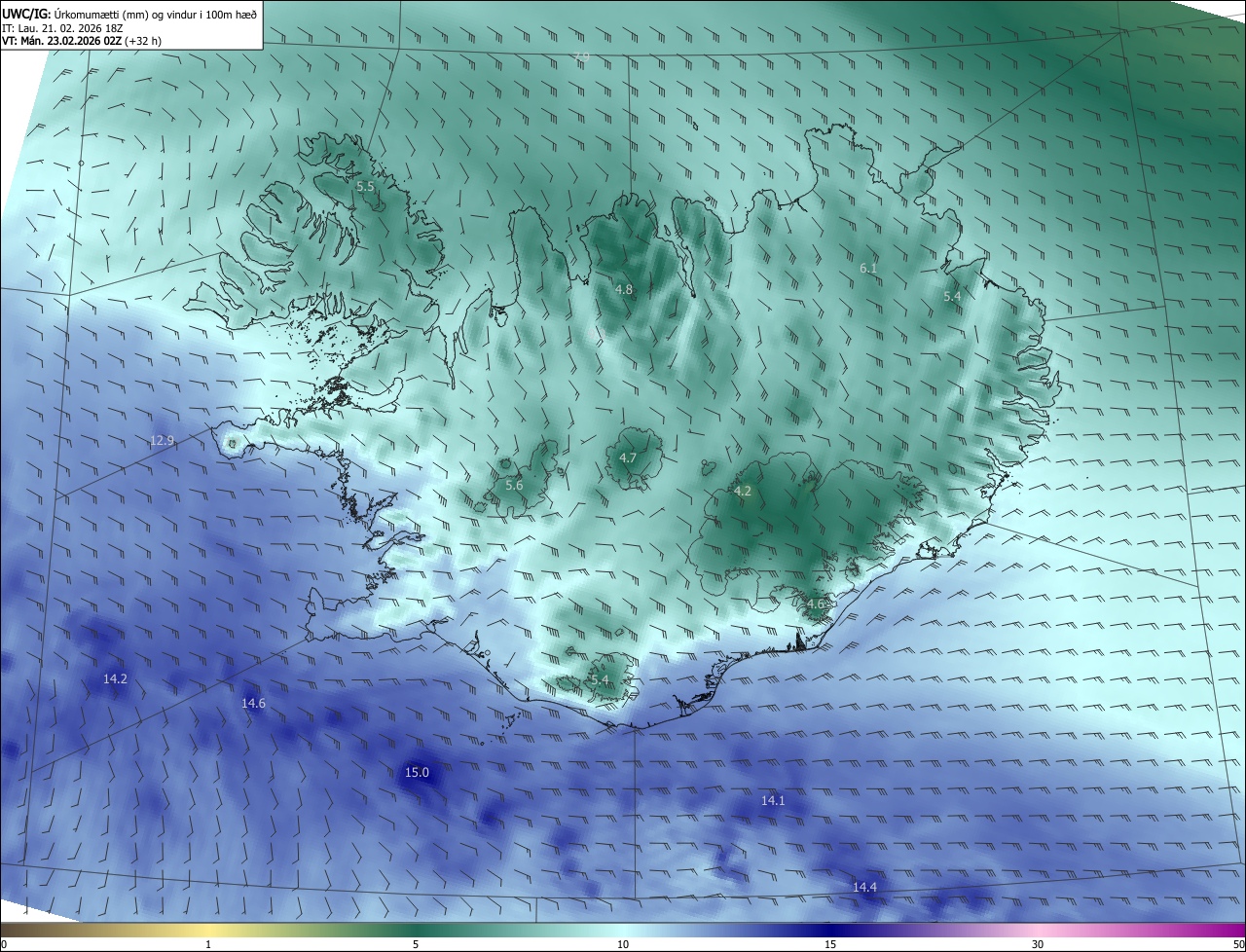
Task: Click the 4.2 value on the large southeast glacier
Action: click(743, 492)
